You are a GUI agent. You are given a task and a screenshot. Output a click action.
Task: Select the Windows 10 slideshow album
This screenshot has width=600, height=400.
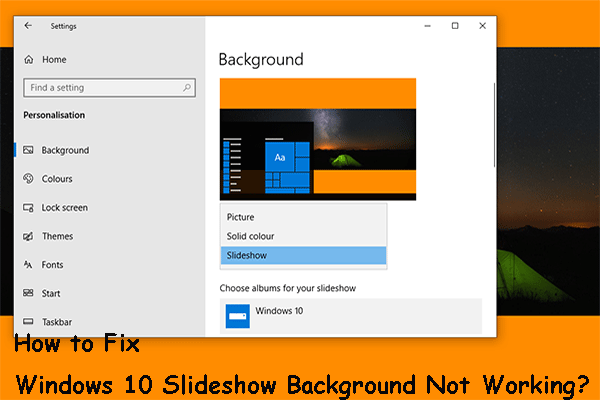click(x=350, y=315)
